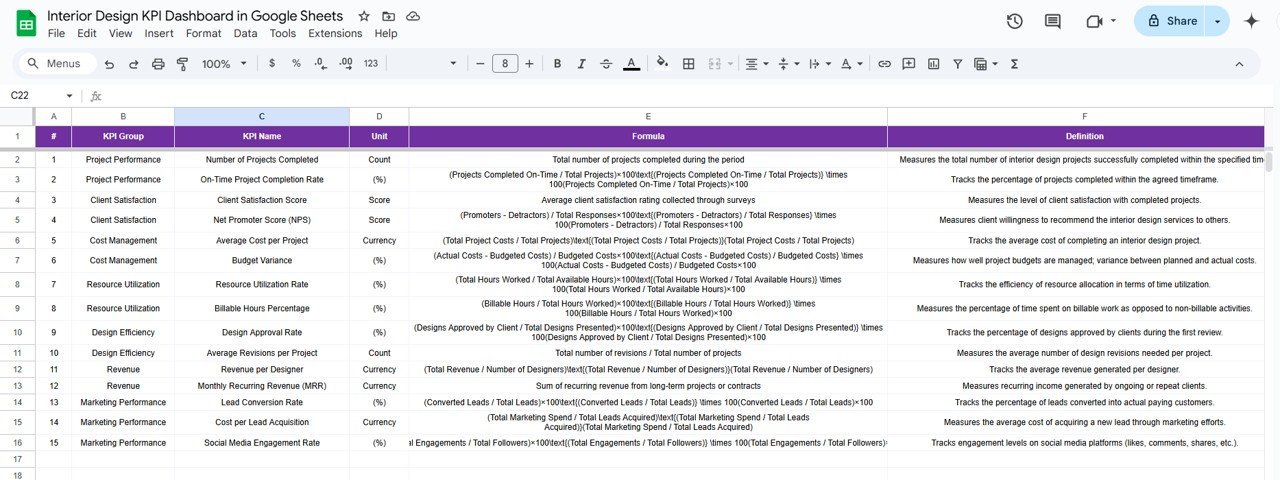
Task: Click the Google Sheets home logo
Action: [26, 23]
